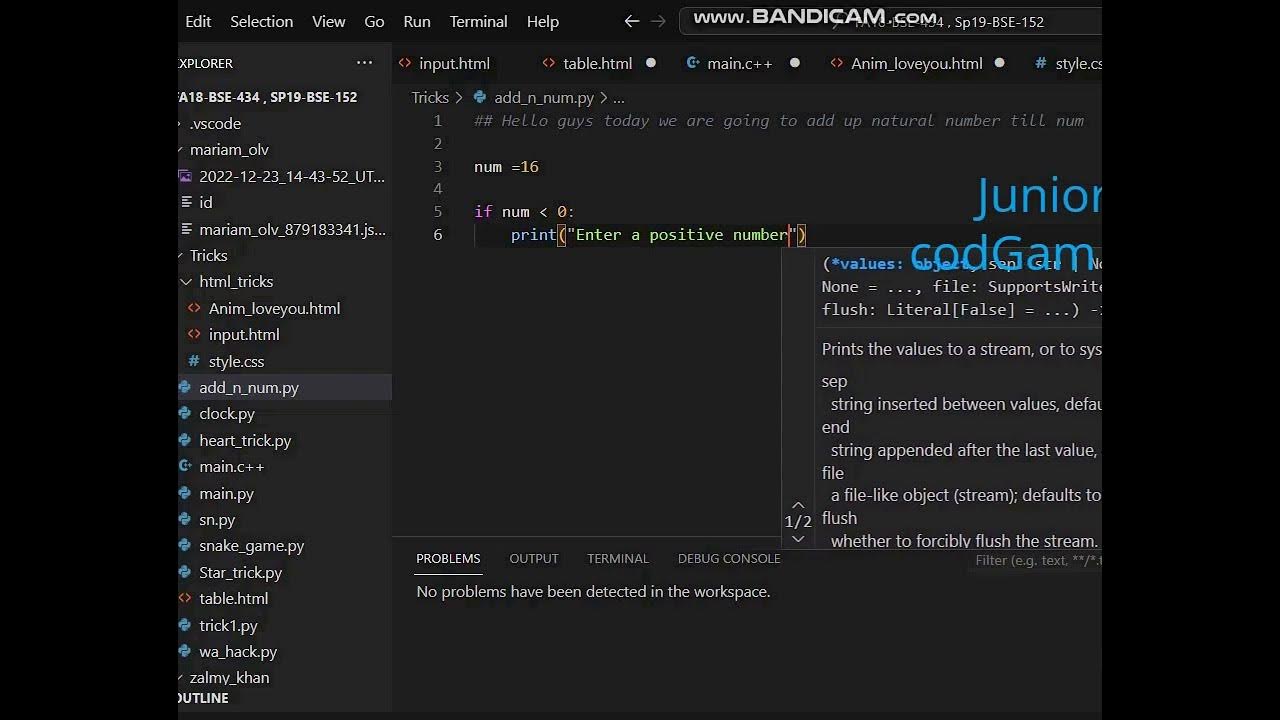Switch to the table.html tab
Image resolution: width=1280 pixels, height=720 pixels.
click(x=597, y=63)
